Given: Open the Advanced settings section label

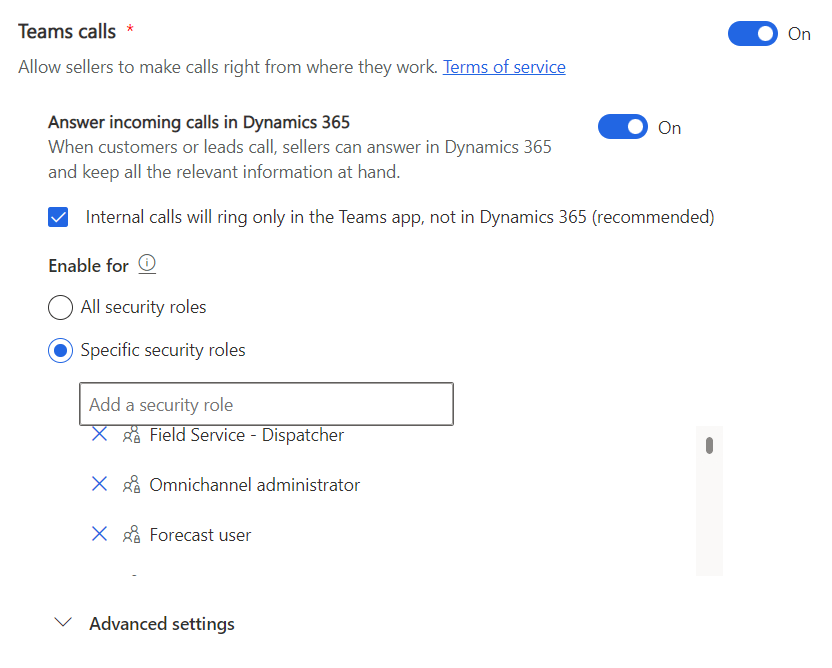Looking at the screenshot, I should pos(162,624).
